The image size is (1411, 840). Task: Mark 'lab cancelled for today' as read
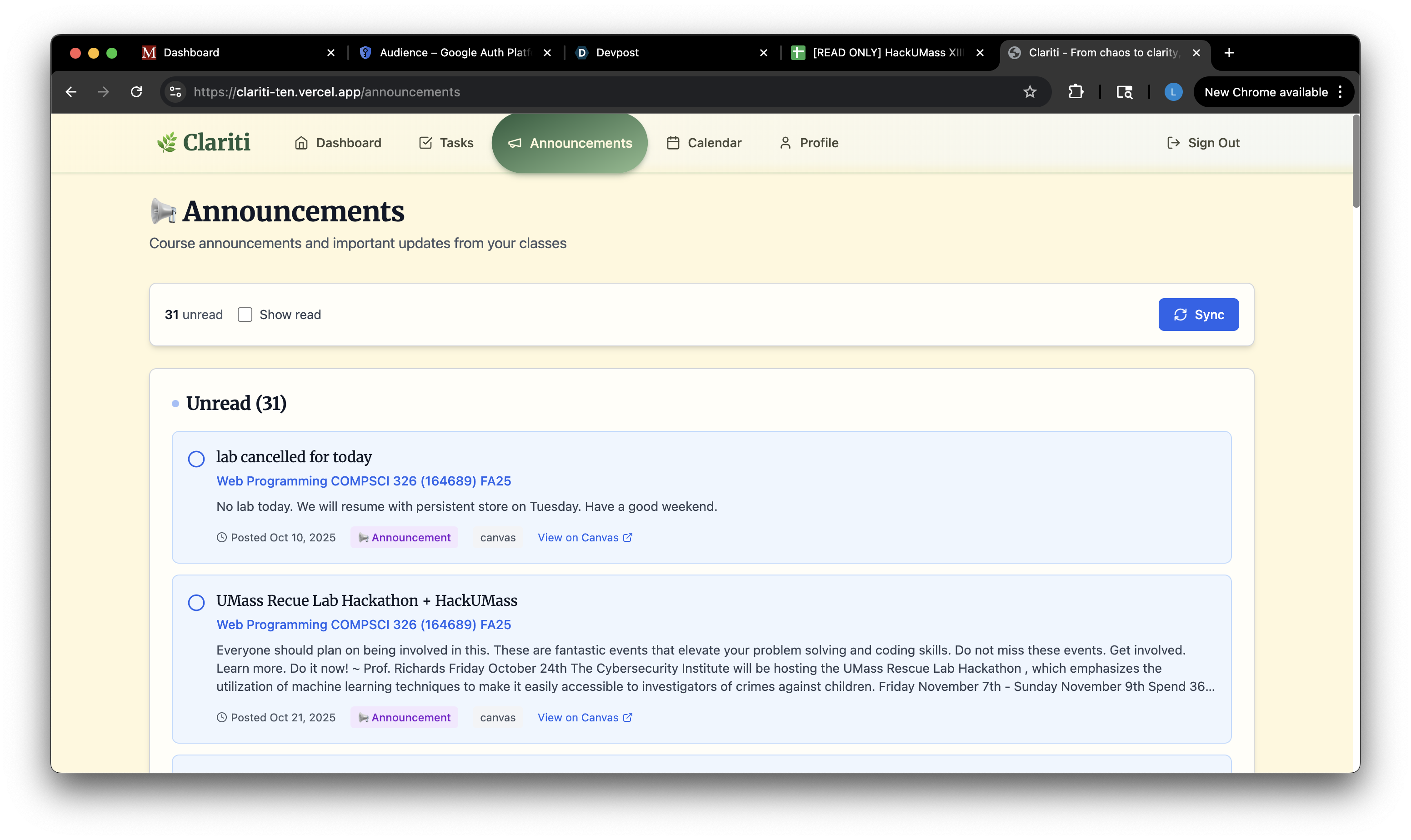tap(196, 459)
